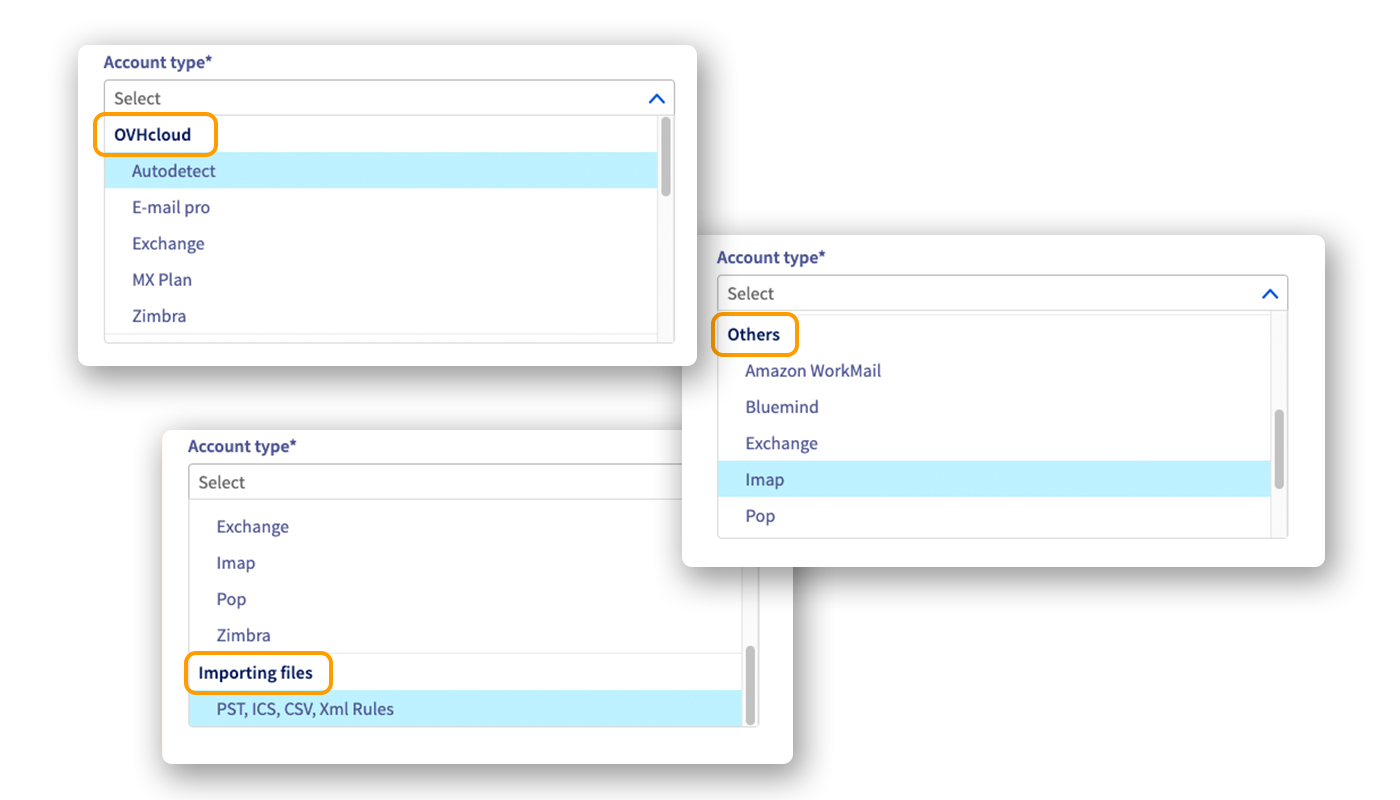Click the chevron arrow above the OVHcloud group

coord(656,98)
